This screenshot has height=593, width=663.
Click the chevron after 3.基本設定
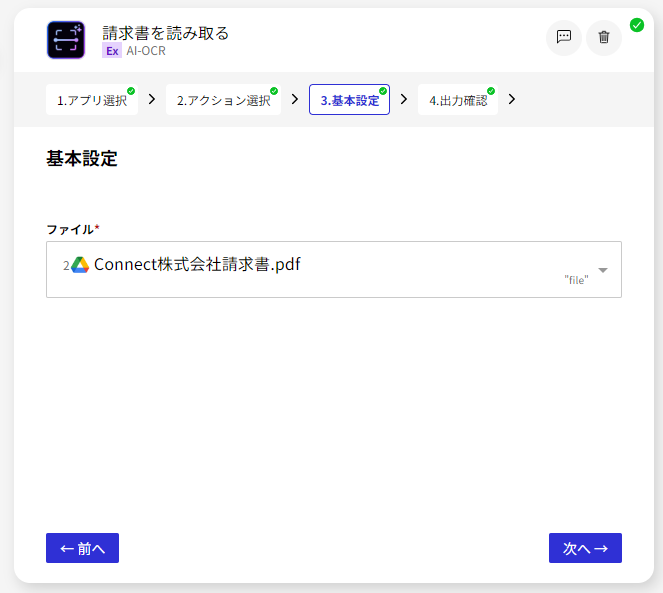point(404,99)
